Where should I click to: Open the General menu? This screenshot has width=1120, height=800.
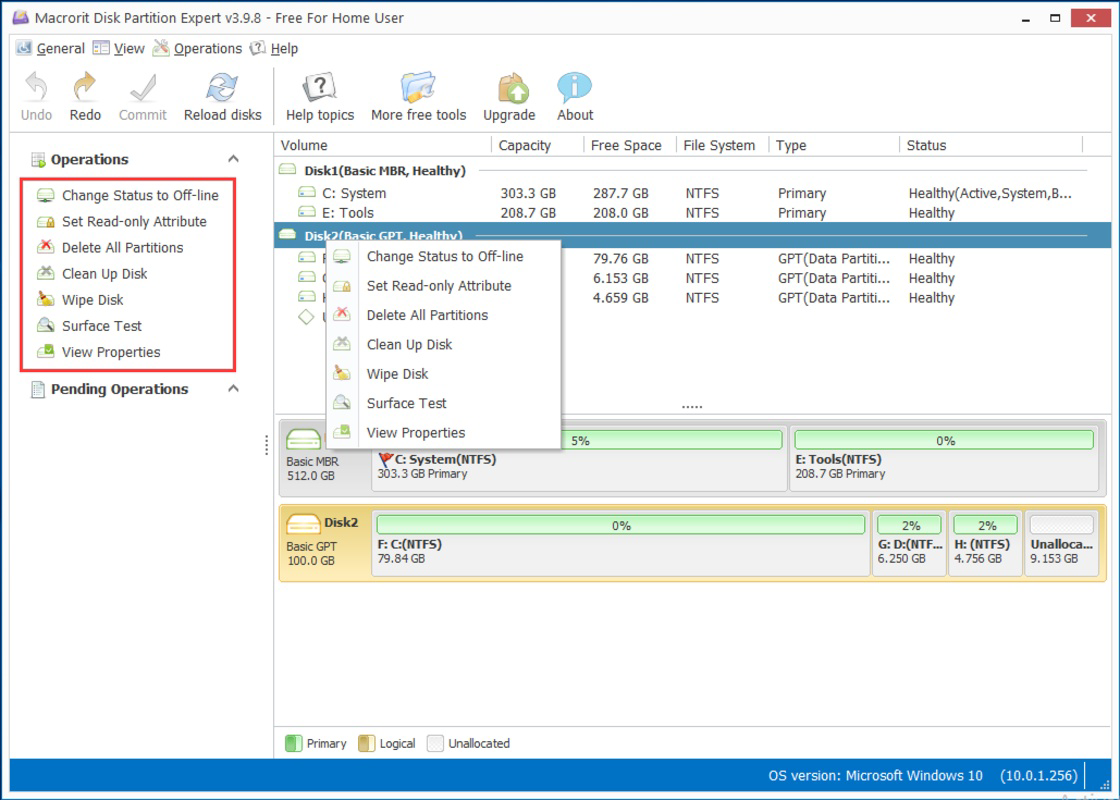50,49
